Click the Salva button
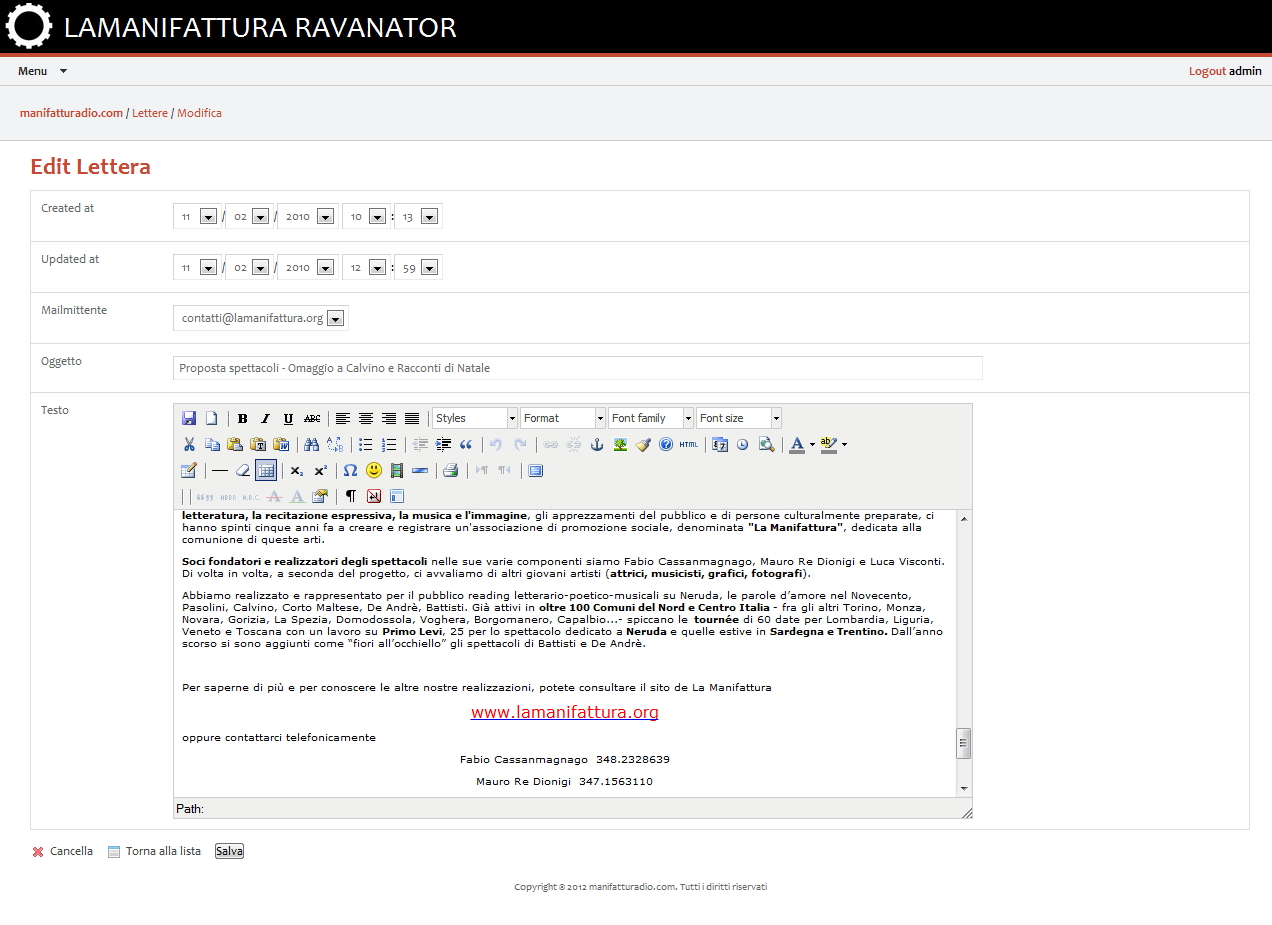The height and width of the screenshot is (925, 1272). click(x=228, y=850)
